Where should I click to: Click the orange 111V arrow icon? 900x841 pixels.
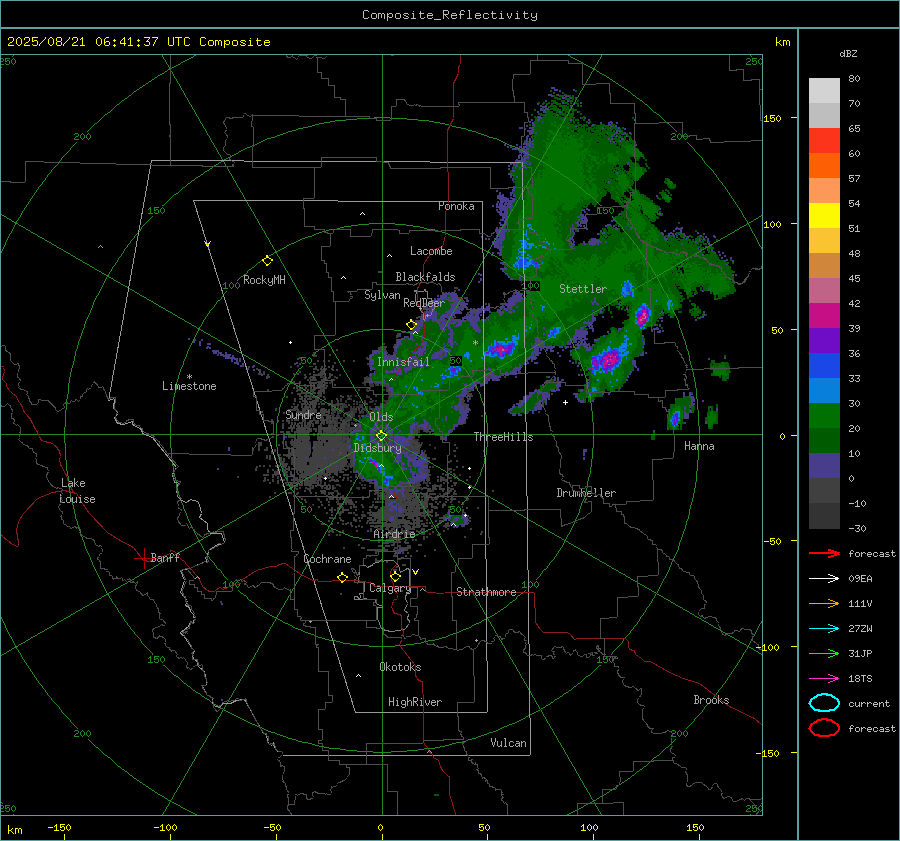click(x=824, y=603)
